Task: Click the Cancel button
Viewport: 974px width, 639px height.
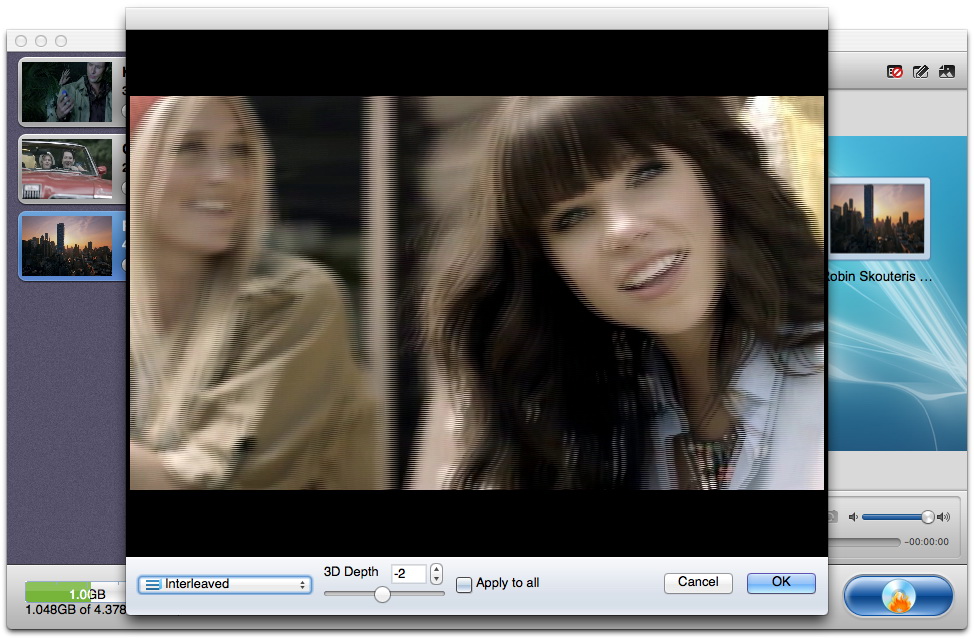Action: [698, 582]
